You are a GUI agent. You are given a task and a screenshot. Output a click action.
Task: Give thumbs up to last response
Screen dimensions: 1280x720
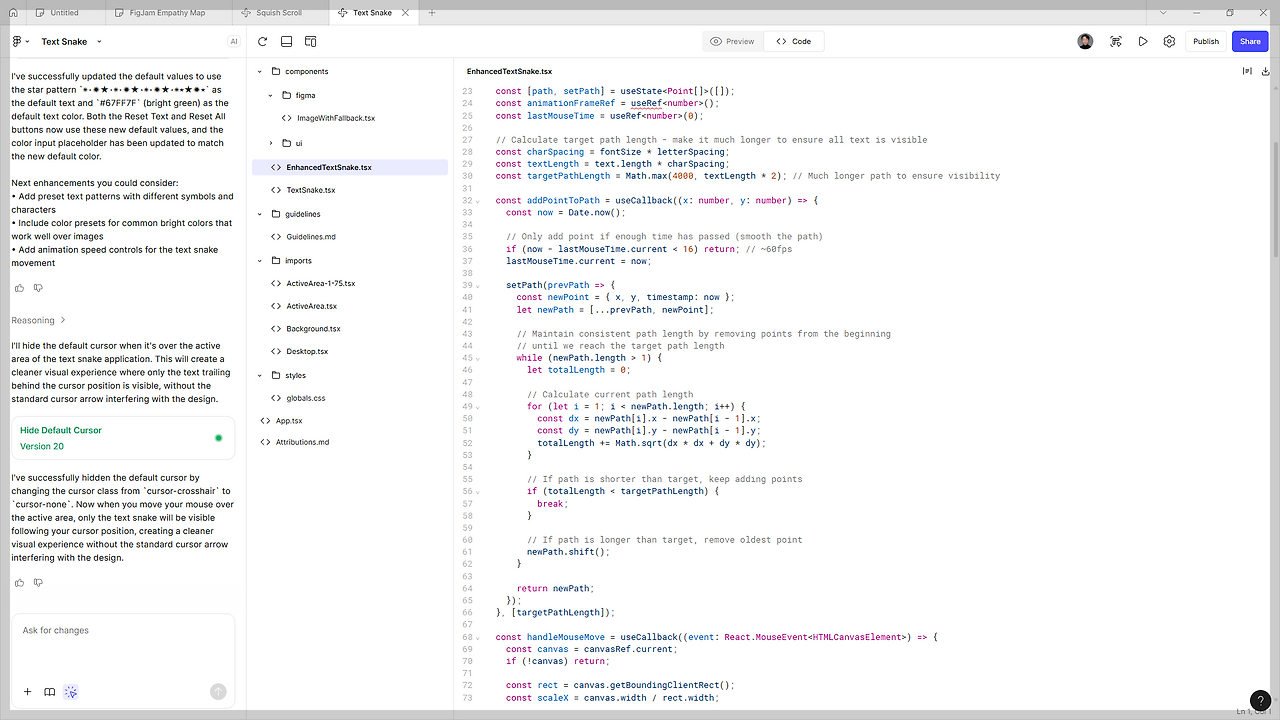coord(19,582)
